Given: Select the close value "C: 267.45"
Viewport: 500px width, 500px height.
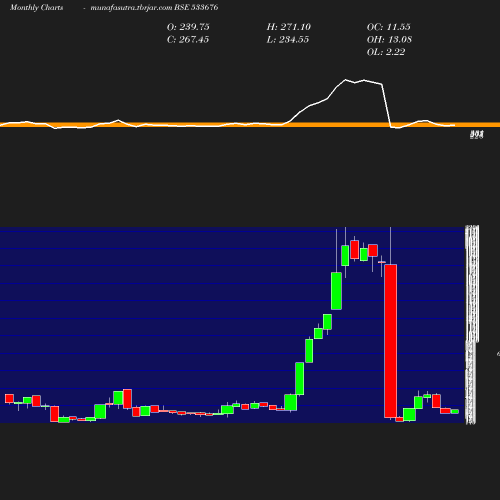Looking at the screenshot, I should click(x=188, y=40).
